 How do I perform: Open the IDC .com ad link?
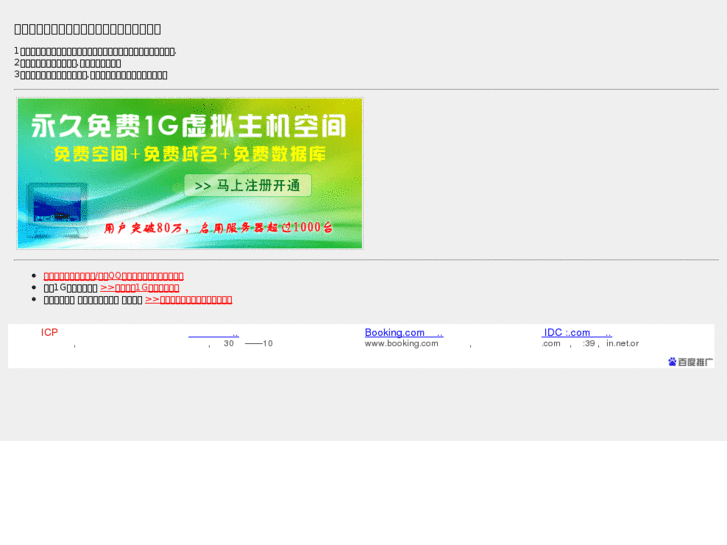pyautogui.click(x=577, y=333)
